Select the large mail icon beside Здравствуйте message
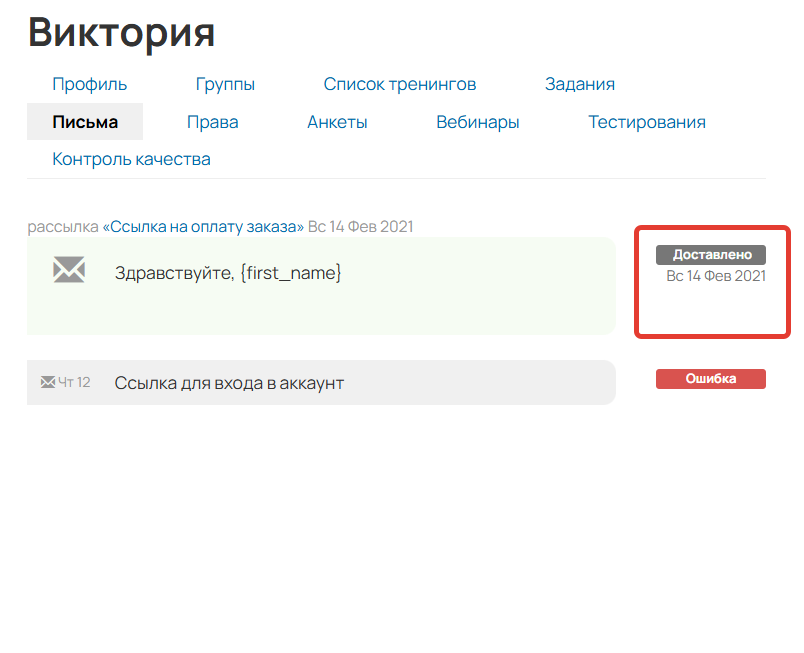 68,270
